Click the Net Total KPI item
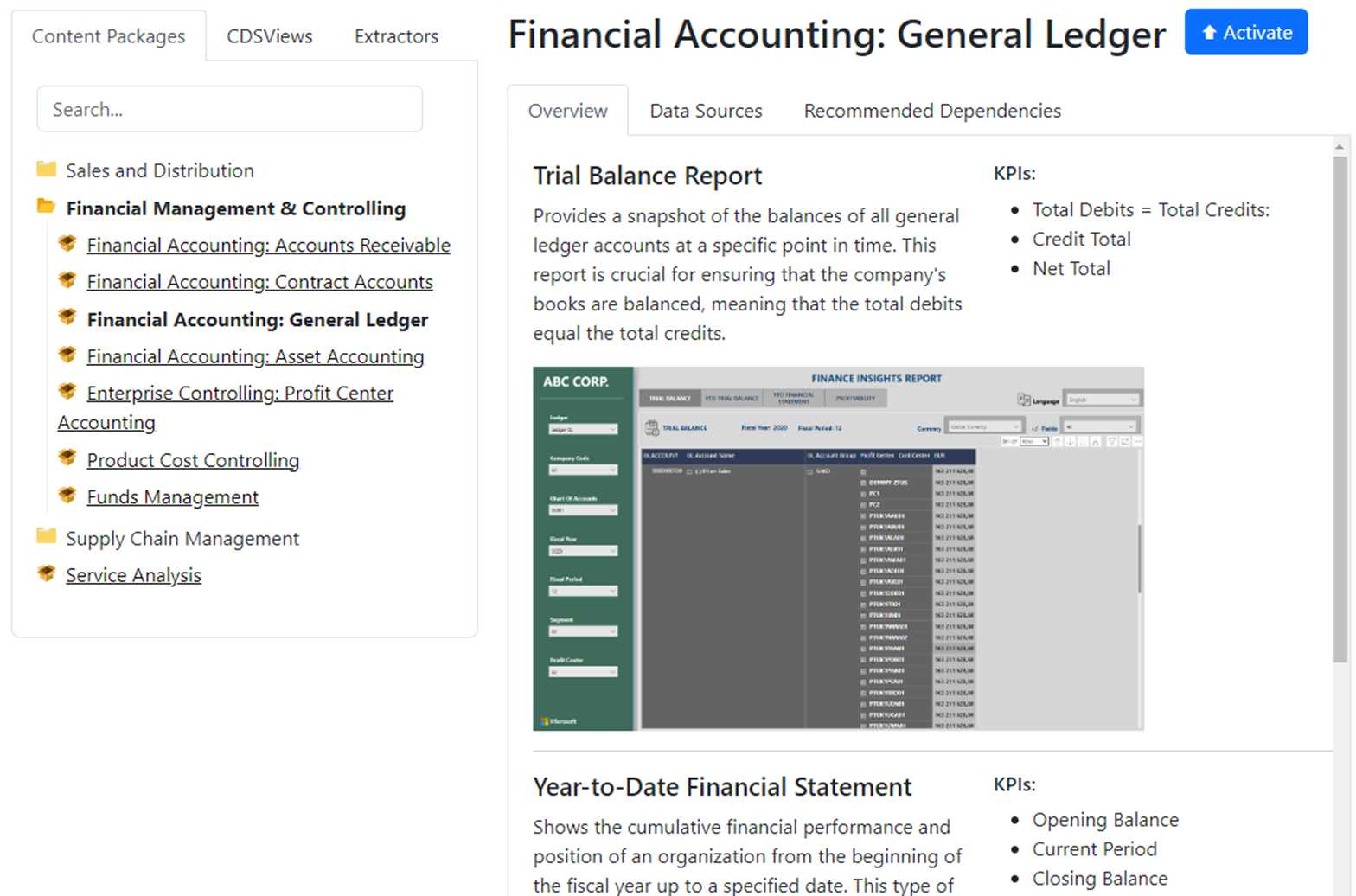Viewport: 1356px width, 896px height. [x=1071, y=269]
